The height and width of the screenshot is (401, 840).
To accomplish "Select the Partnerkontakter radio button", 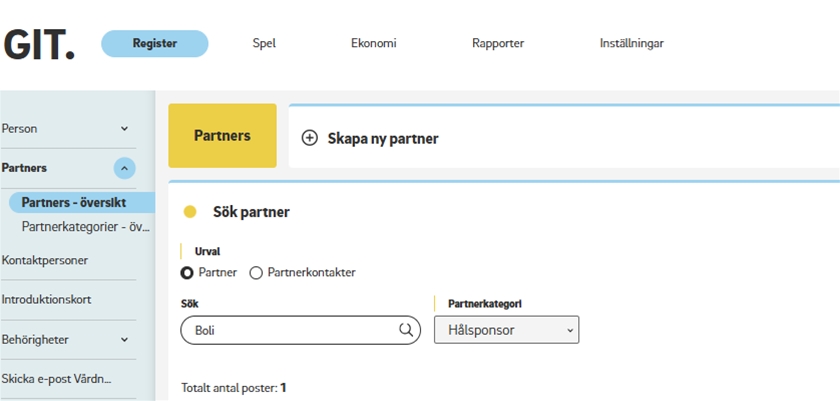I will [256, 272].
